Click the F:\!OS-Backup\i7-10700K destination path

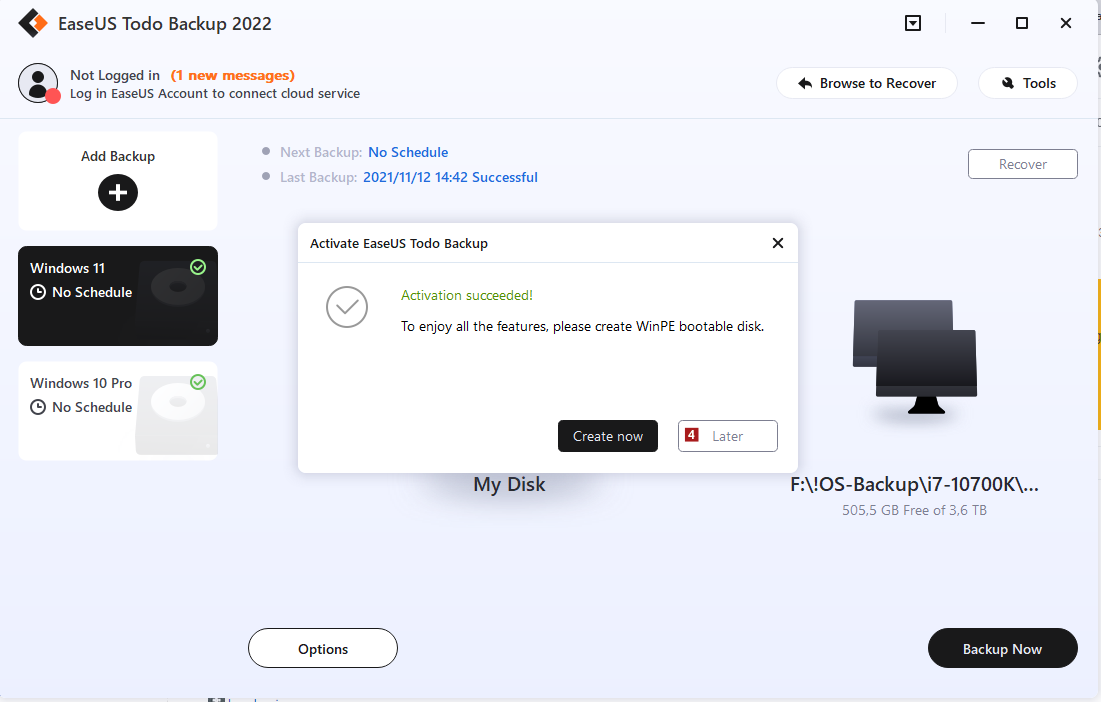point(914,484)
